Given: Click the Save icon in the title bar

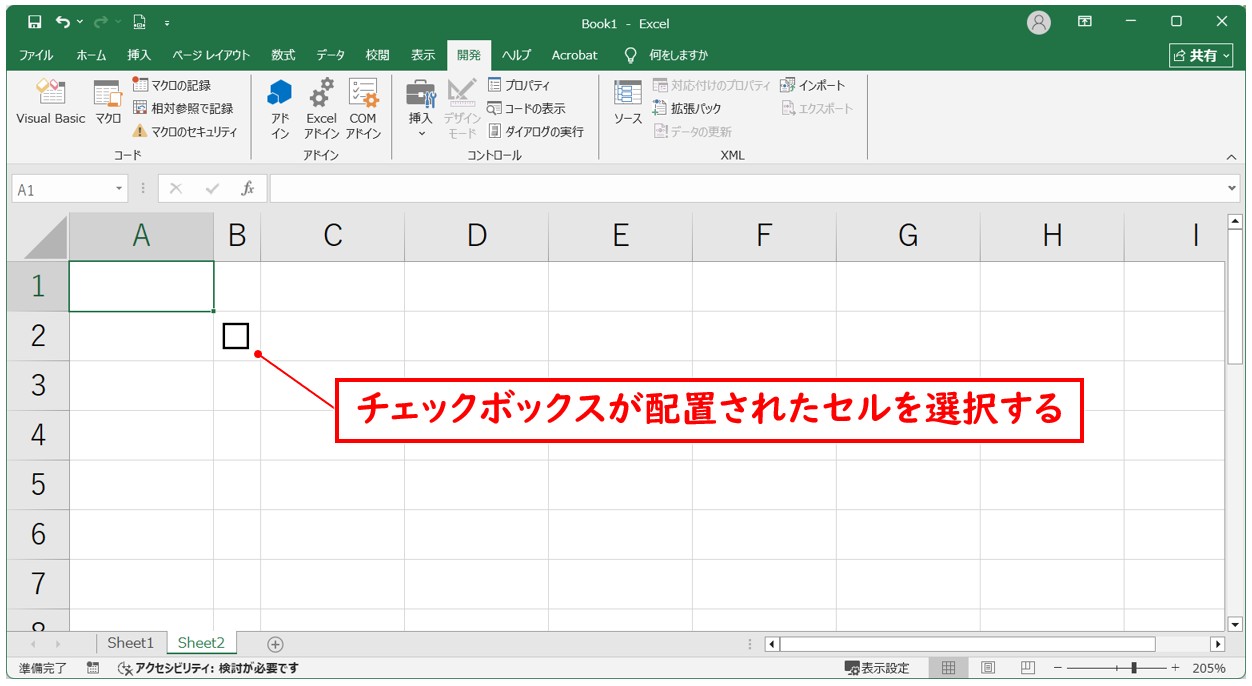Looking at the screenshot, I should [35, 22].
